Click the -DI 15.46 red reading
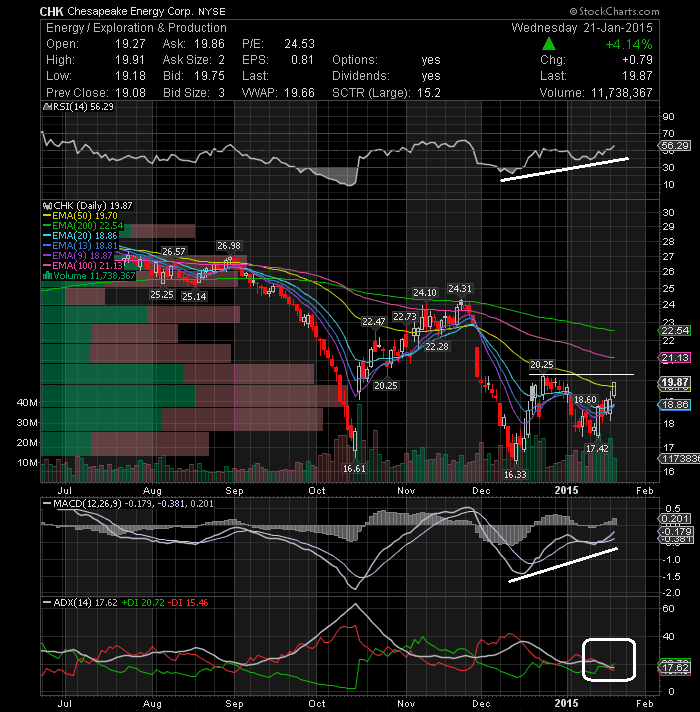Image resolution: width=700 pixels, height=712 pixels. tap(188, 603)
